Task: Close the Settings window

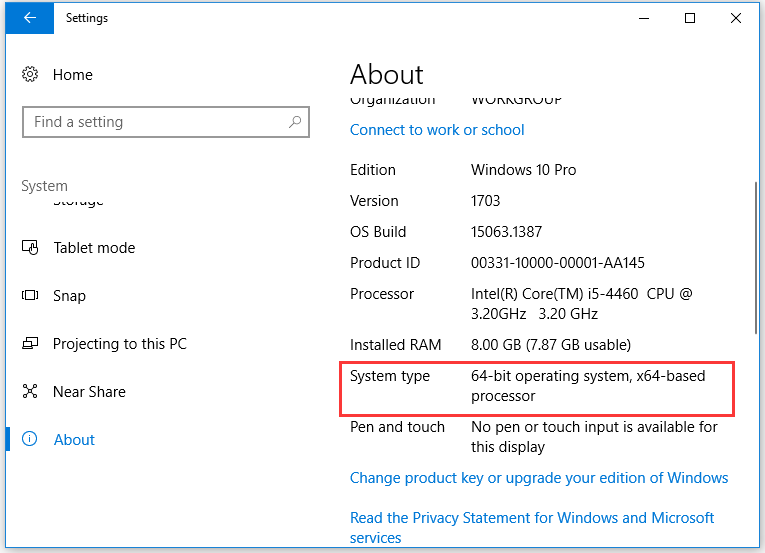Action: tap(736, 18)
